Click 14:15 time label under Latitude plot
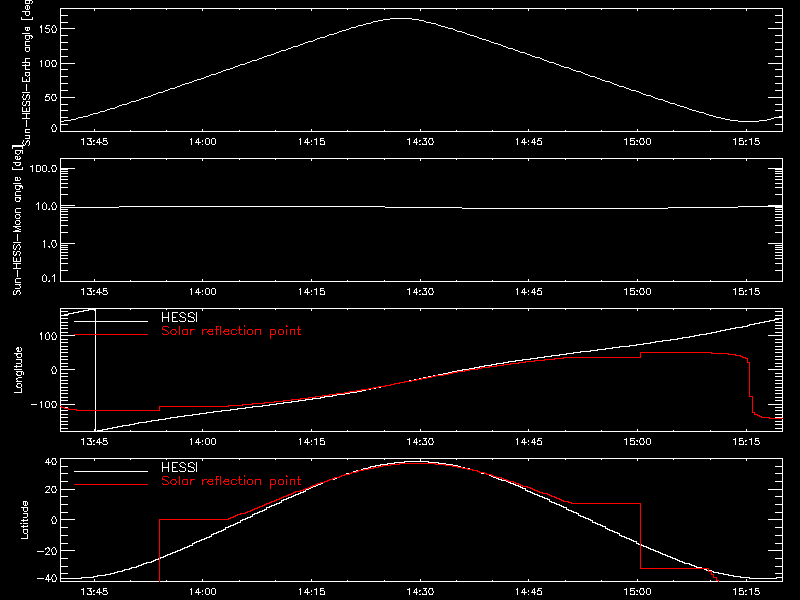The height and width of the screenshot is (600, 800). (x=311, y=592)
